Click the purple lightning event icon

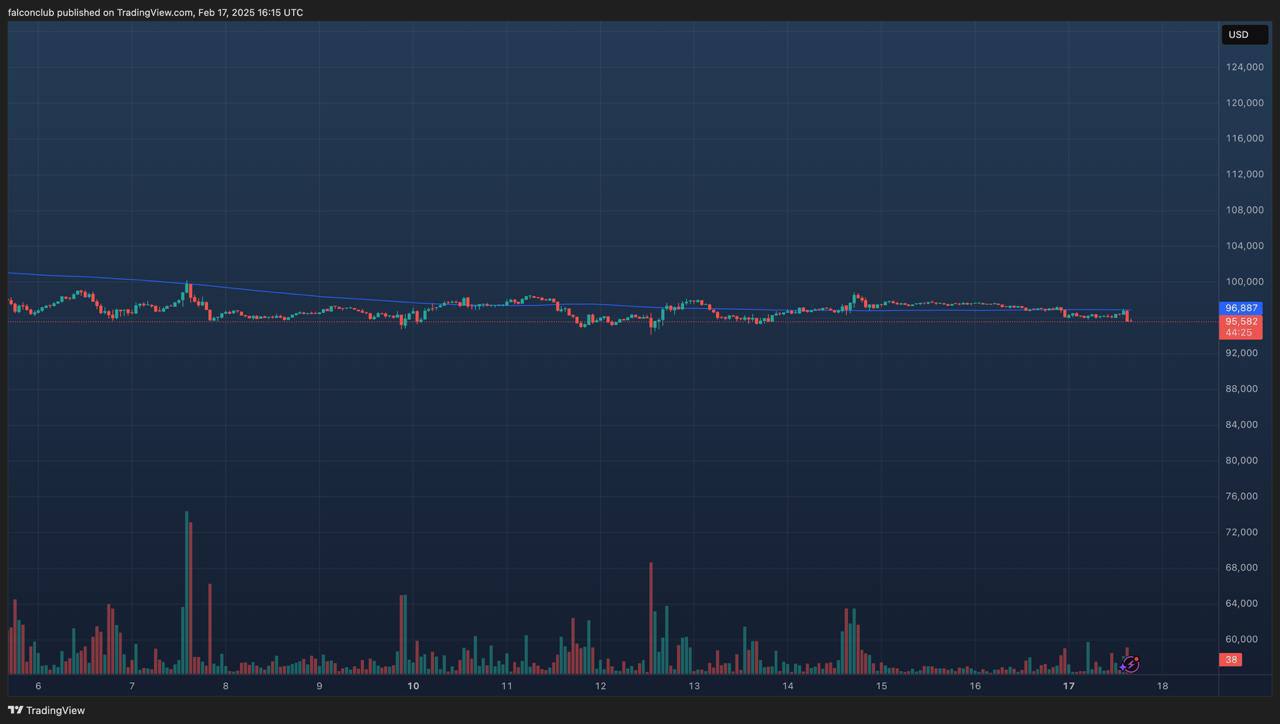[x=1130, y=664]
